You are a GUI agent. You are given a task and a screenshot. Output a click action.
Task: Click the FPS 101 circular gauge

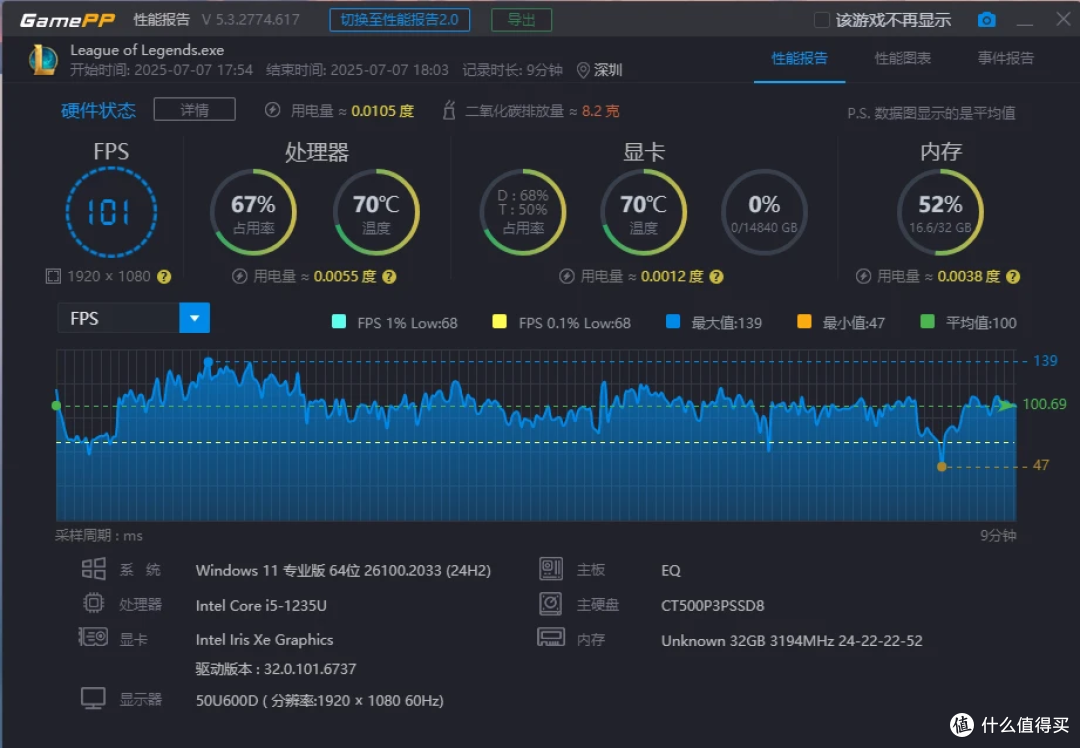tap(111, 212)
